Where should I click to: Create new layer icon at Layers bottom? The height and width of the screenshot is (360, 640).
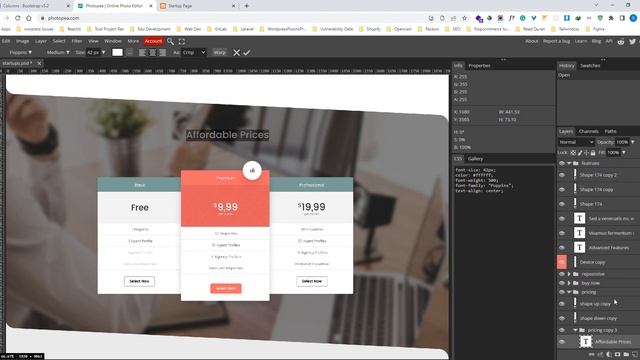(635, 355)
